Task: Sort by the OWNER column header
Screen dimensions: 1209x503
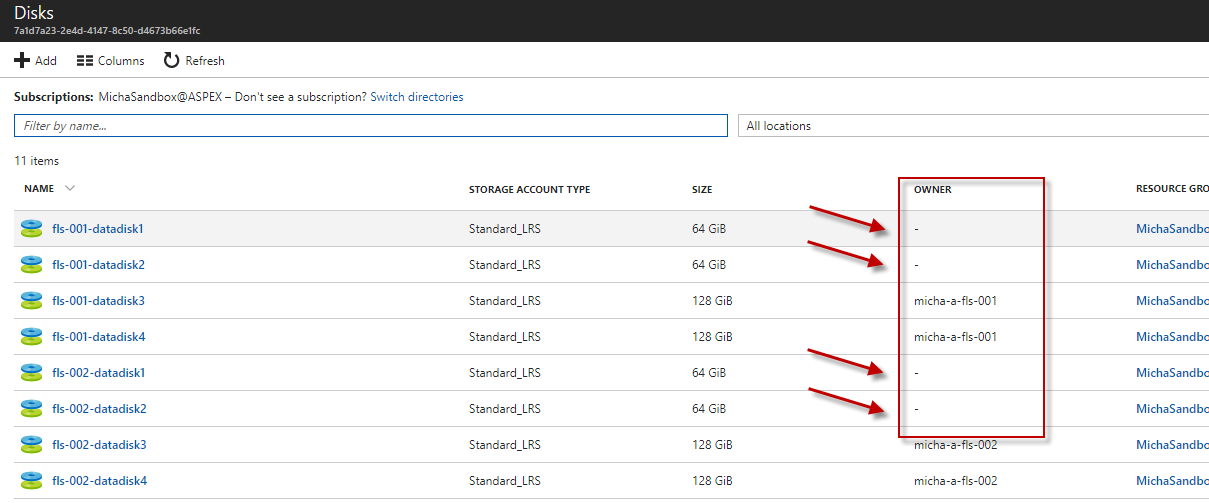Action: [932, 189]
